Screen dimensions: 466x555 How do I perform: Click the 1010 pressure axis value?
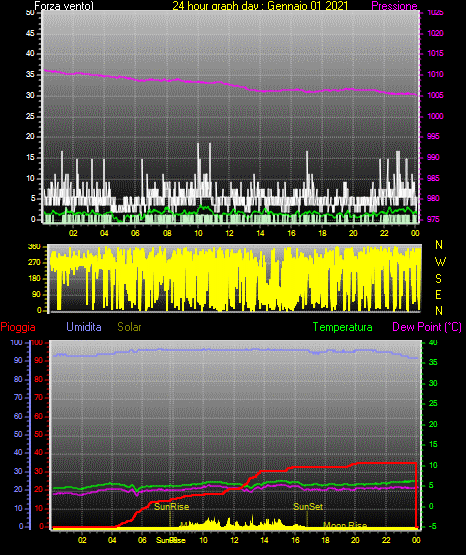435,74
